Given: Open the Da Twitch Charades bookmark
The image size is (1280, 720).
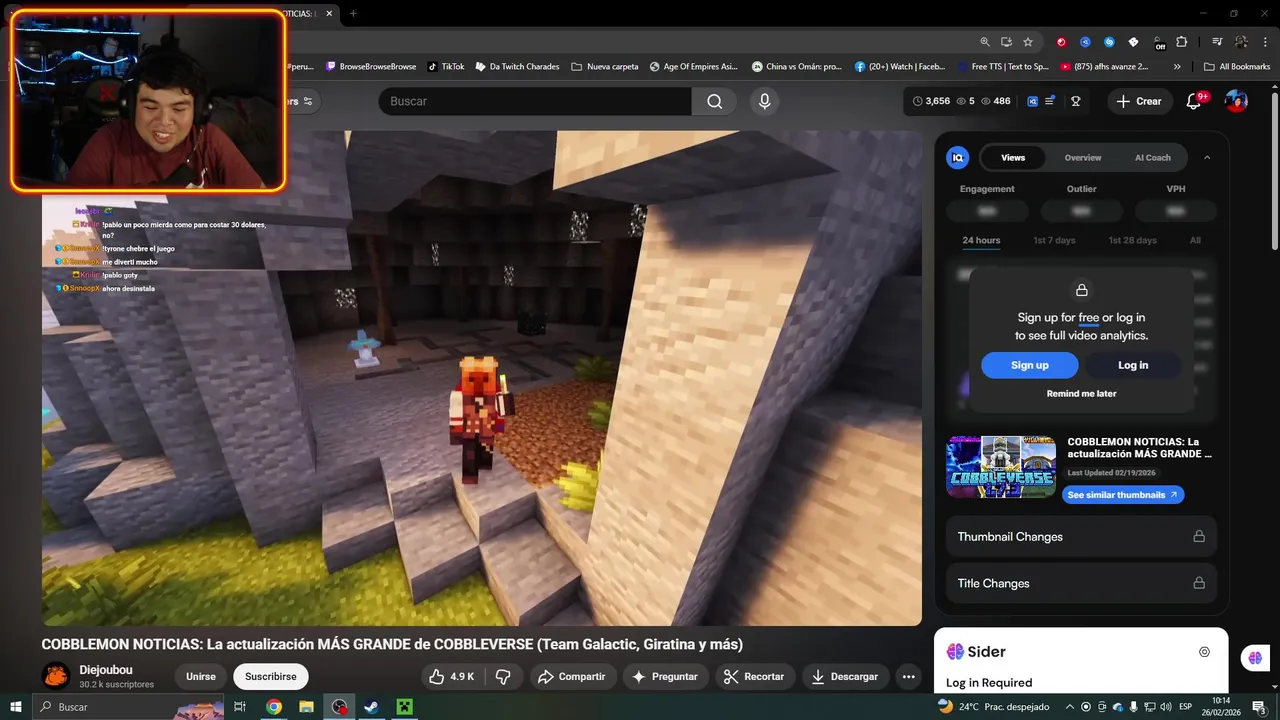Looking at the screenshot, I should (517, 67).
